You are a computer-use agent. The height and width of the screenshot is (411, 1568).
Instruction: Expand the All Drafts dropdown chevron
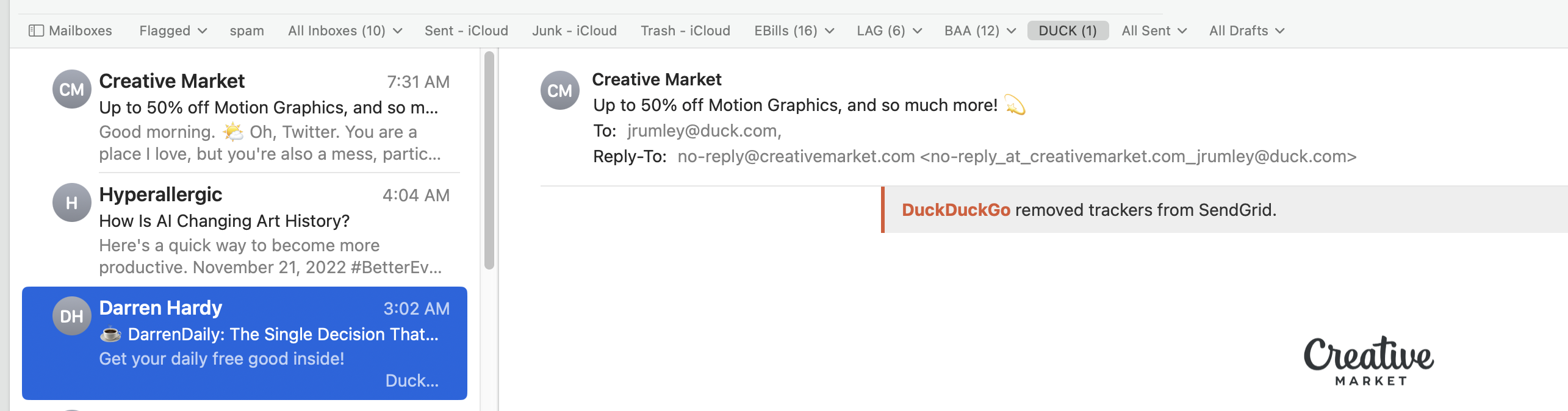pyautogui.click(x=1280, y=30)
